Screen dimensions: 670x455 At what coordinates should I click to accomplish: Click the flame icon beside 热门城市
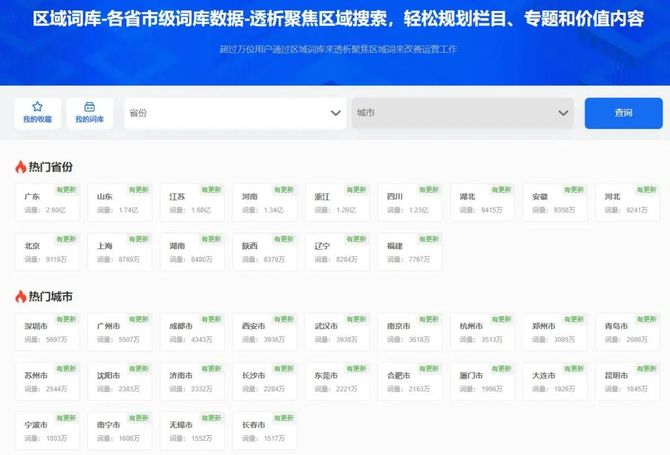(21, 296)
